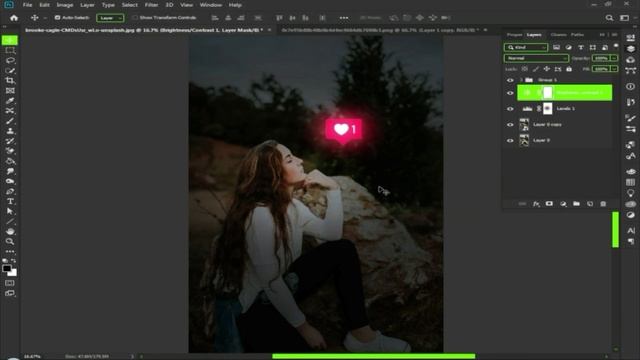Image resolution: width=640 pixels, height=360 pixels.
Task: Select the Clone Stamp tool
Action: [x=10, y=131]
